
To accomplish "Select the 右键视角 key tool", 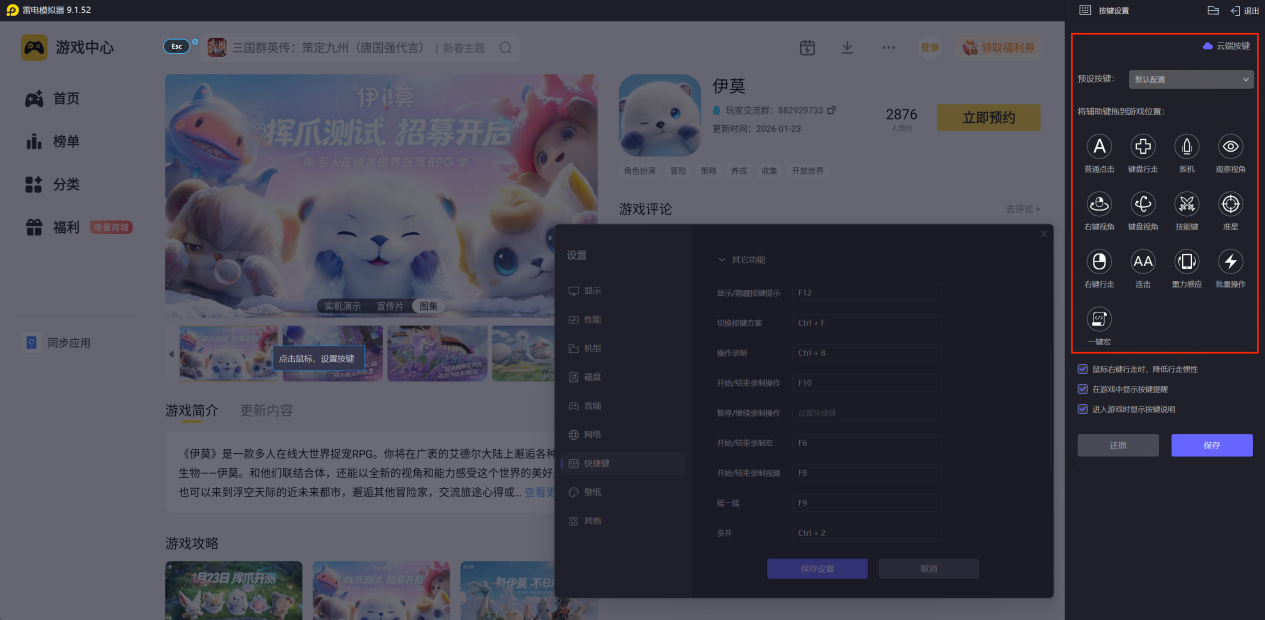I will pyautogui.click(x=1099, y=204).
